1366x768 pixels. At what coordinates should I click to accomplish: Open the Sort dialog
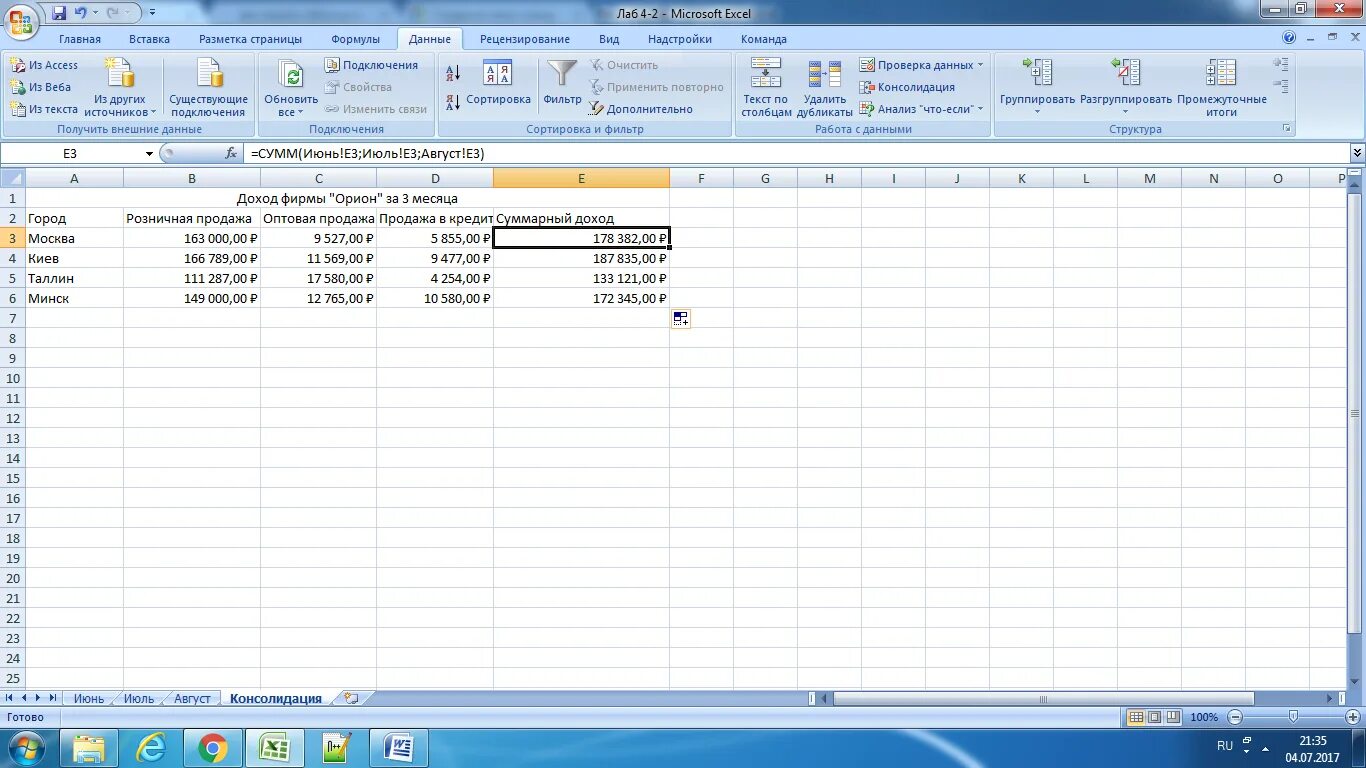pos(498,82)
